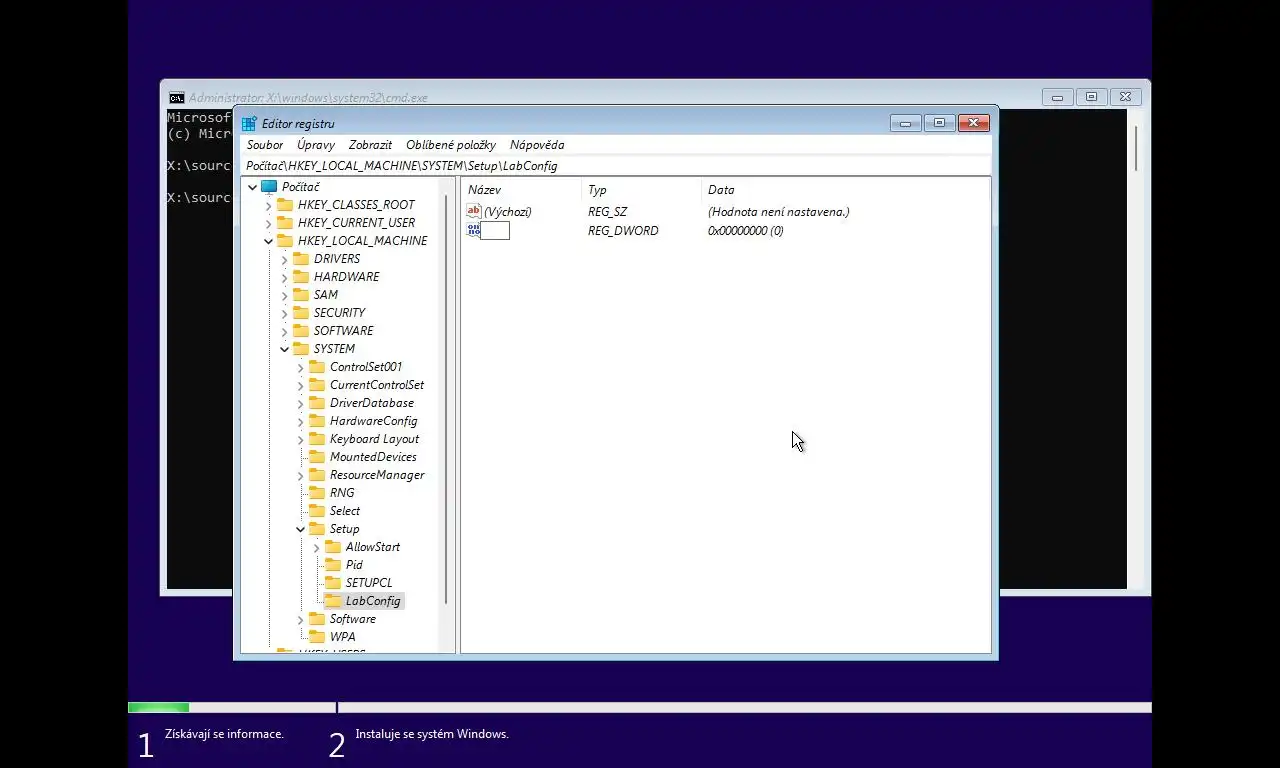Click the SECURITY folder icon
This screenshot has width=1280, height=768.
pos(301,313)
